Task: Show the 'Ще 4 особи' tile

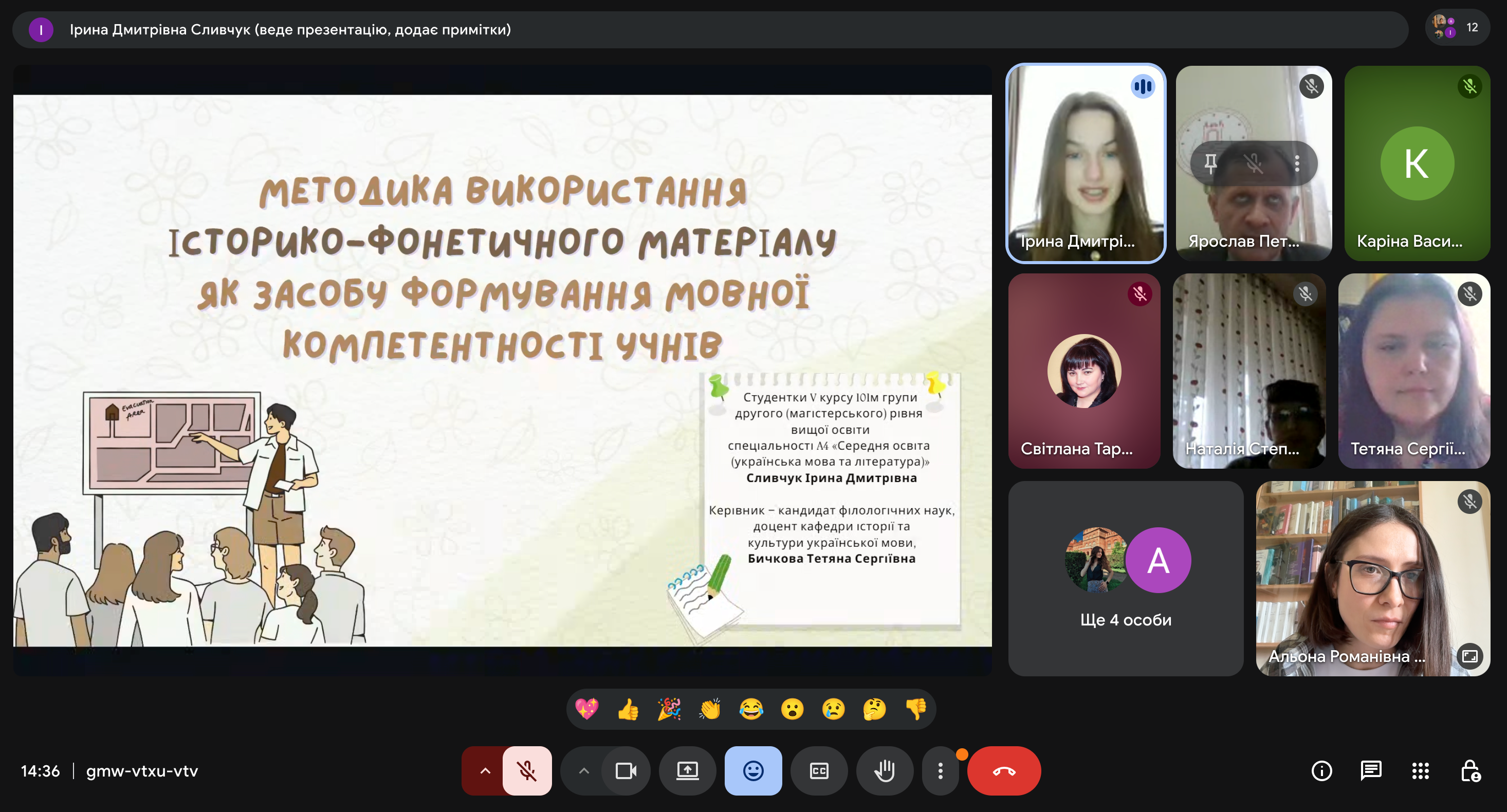Action: 1125,578
